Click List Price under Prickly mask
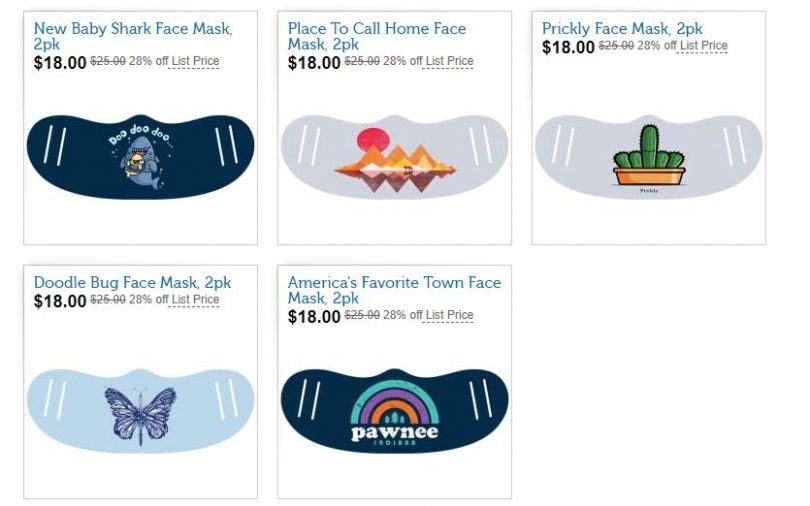810x506 pixels. [x=703, y=46]
